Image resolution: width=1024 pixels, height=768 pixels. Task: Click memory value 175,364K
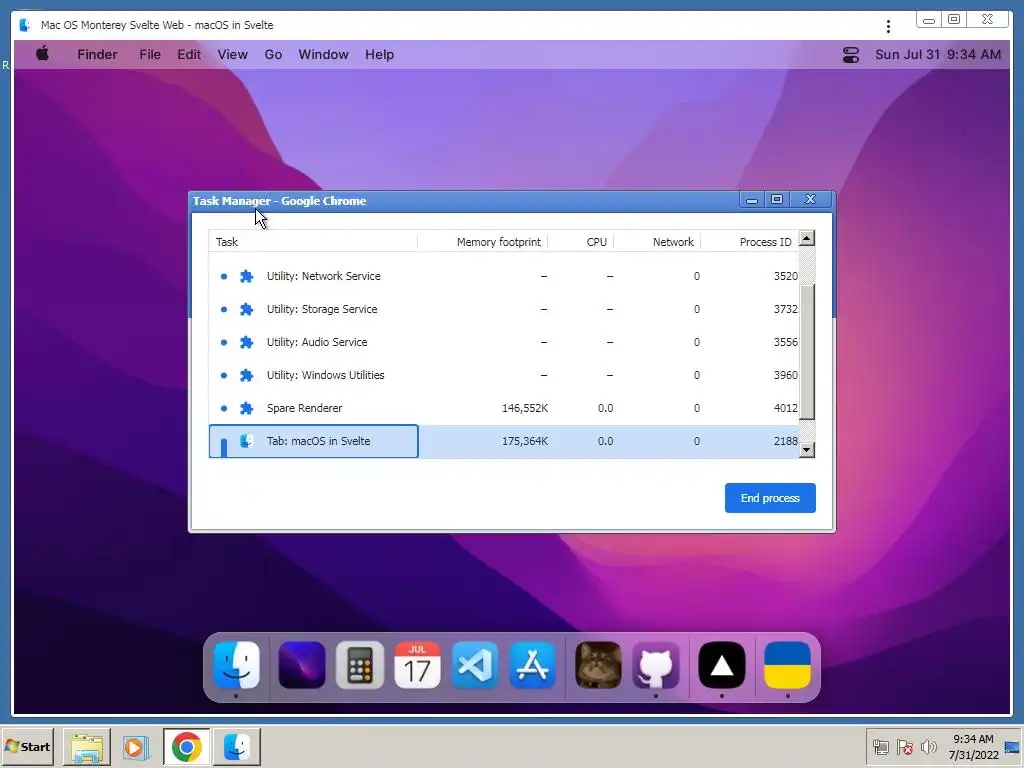click(524, 441)
